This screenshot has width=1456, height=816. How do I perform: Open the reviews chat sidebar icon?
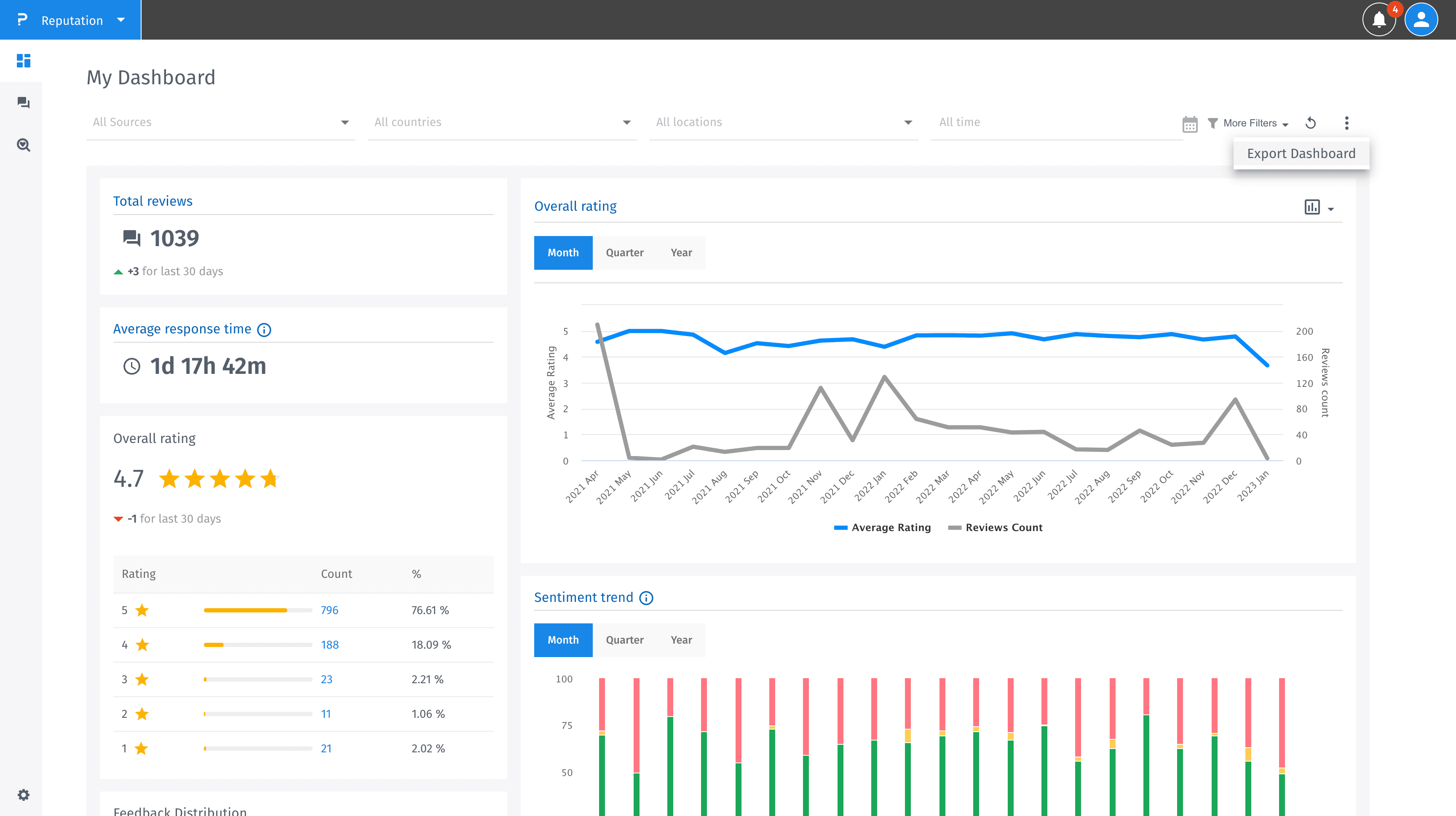[x=23, y=103]
